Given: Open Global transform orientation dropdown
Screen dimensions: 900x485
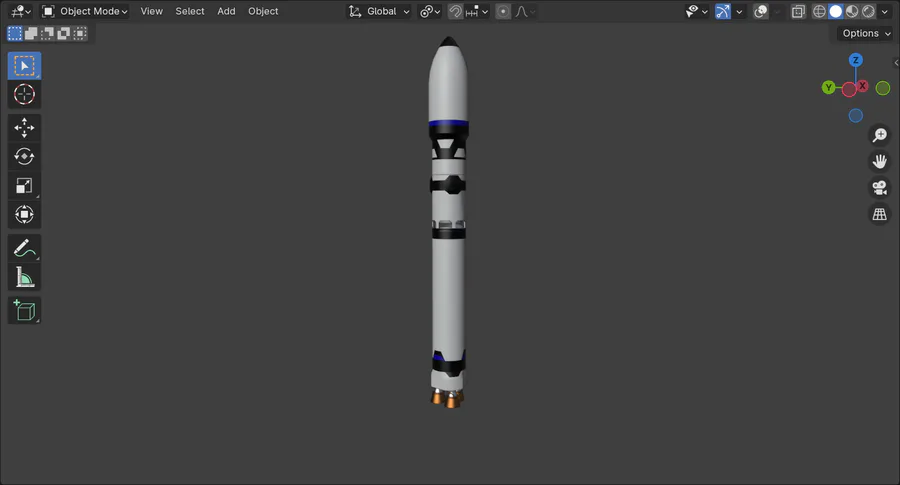Looking at the screenshot, I should pyautogui.click(x=379, y=11).
